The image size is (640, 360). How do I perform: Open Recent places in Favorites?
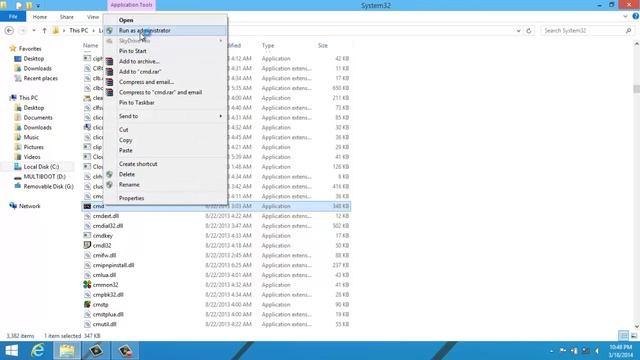coord(40,78)
